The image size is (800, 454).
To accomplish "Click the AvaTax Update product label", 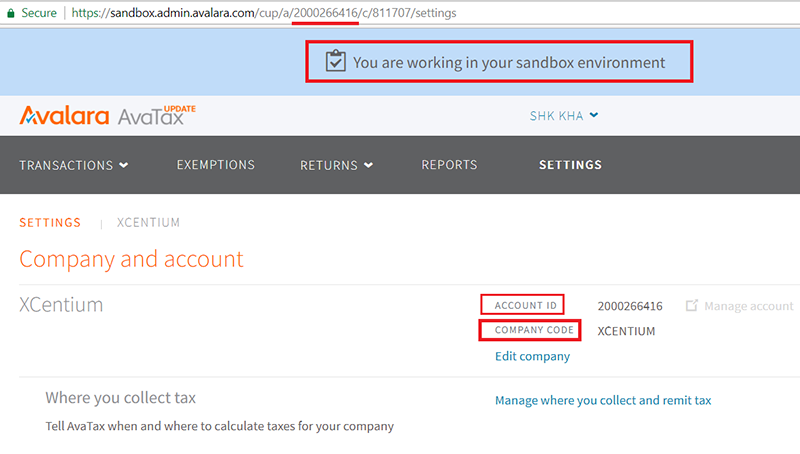I will tap(157, 116).
